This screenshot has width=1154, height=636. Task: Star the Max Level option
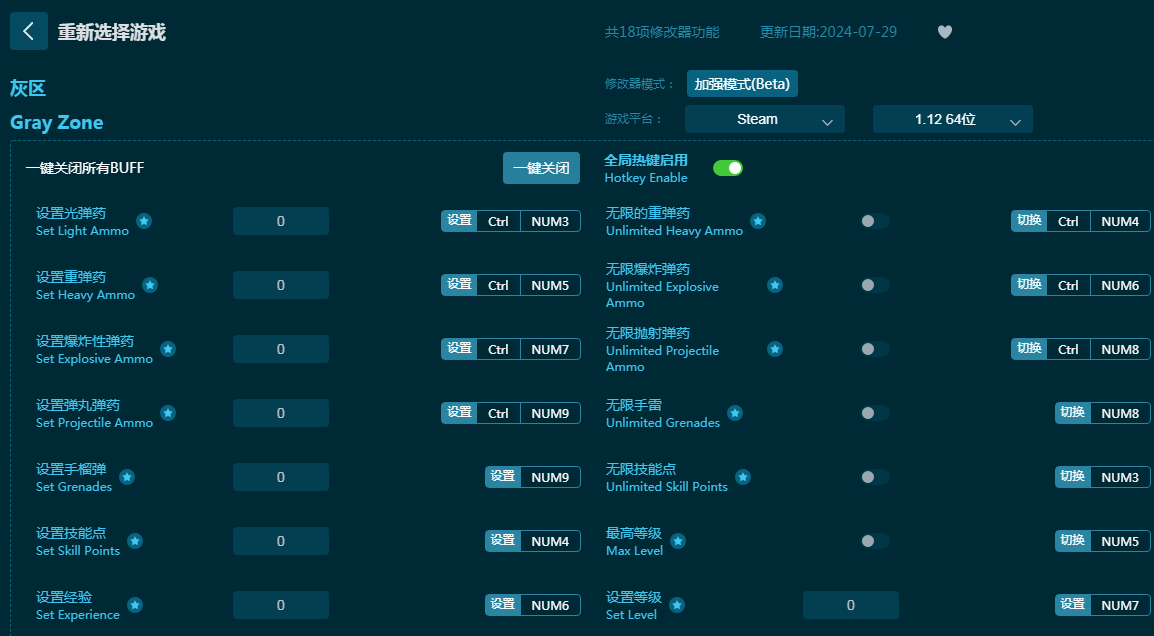(679, 541)
